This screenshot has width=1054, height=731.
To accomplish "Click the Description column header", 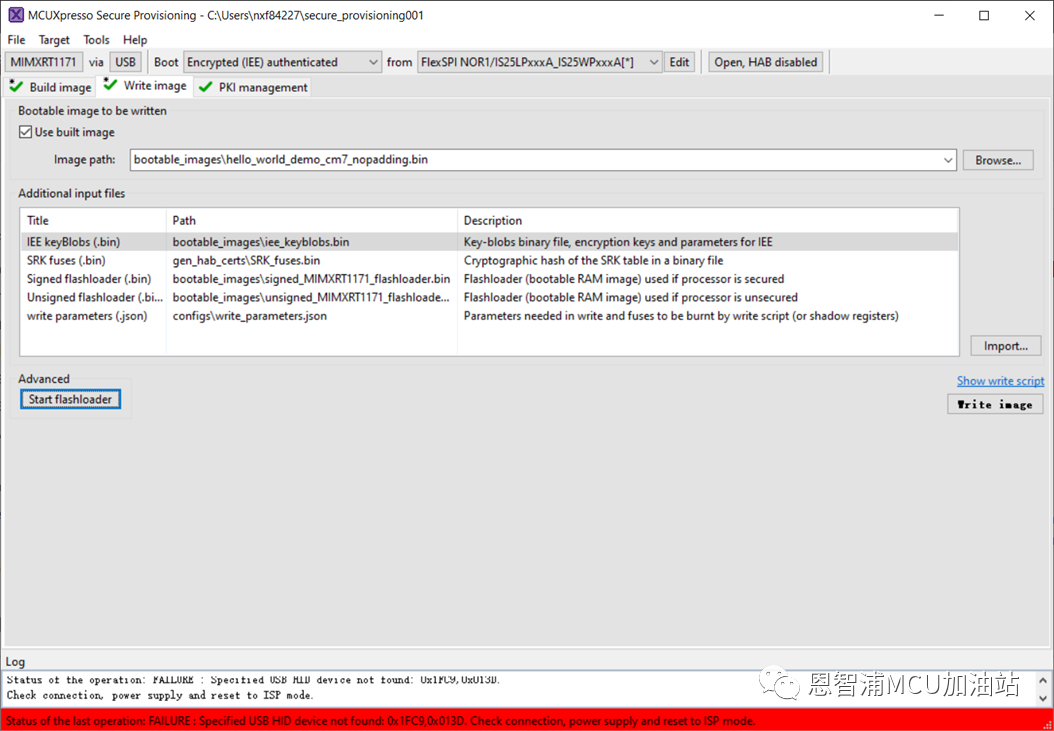I will 708,221.
